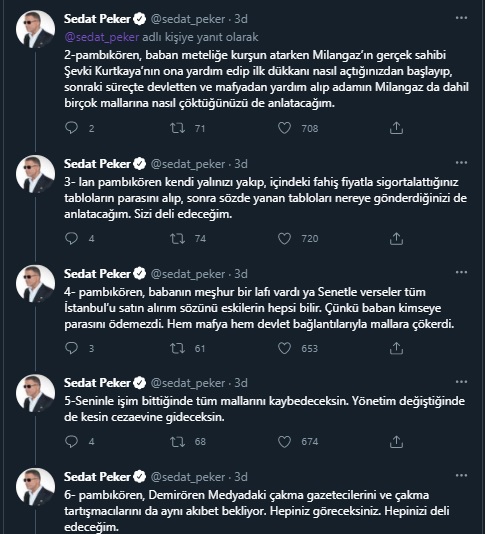Open more options menu on tweet "3- lan pambıkören"
The height and width of the screenshot is (534, 486).
(x=461, y=163)
